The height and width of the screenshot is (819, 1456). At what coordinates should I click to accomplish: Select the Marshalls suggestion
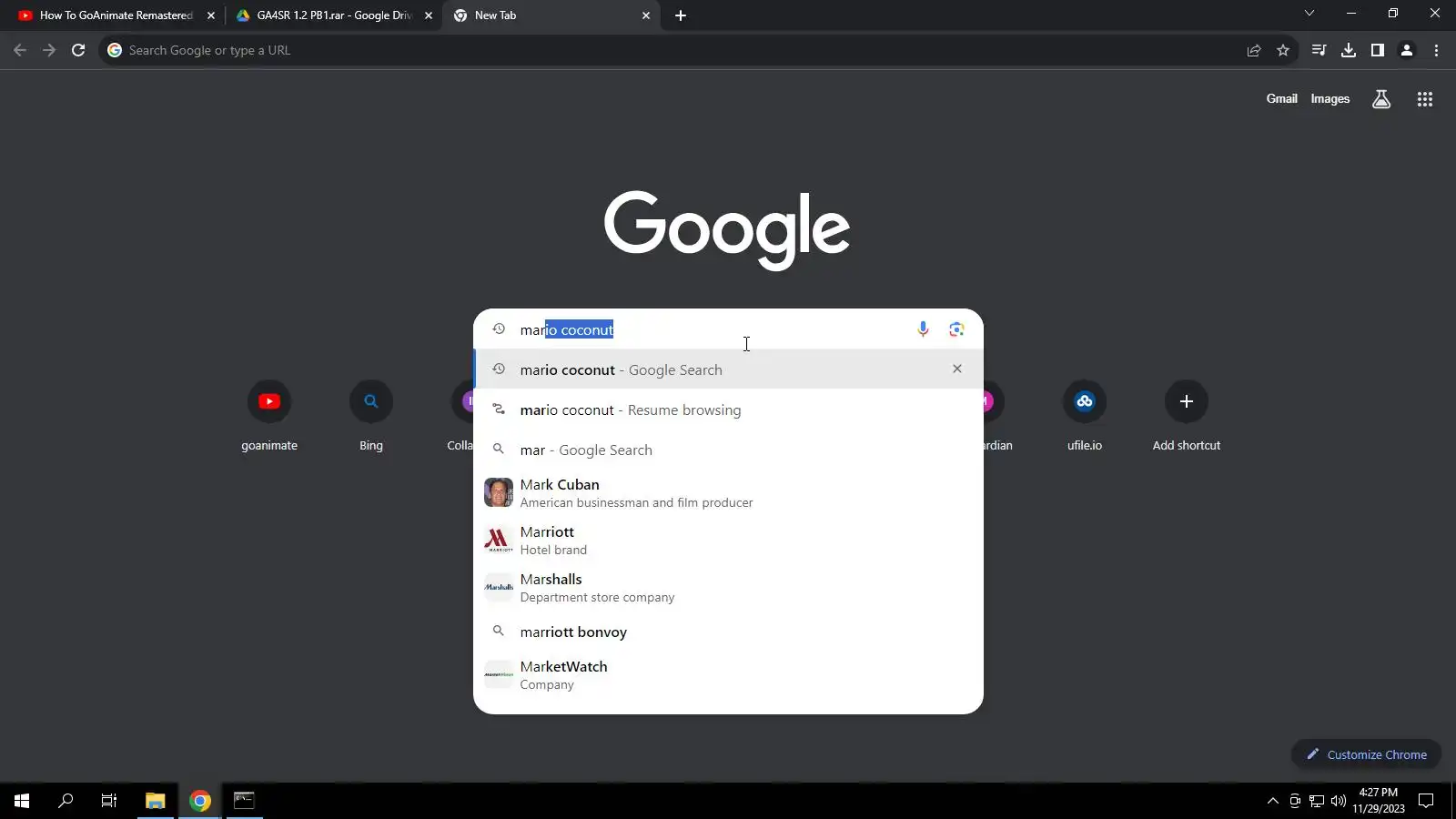[x=728, y=588]
